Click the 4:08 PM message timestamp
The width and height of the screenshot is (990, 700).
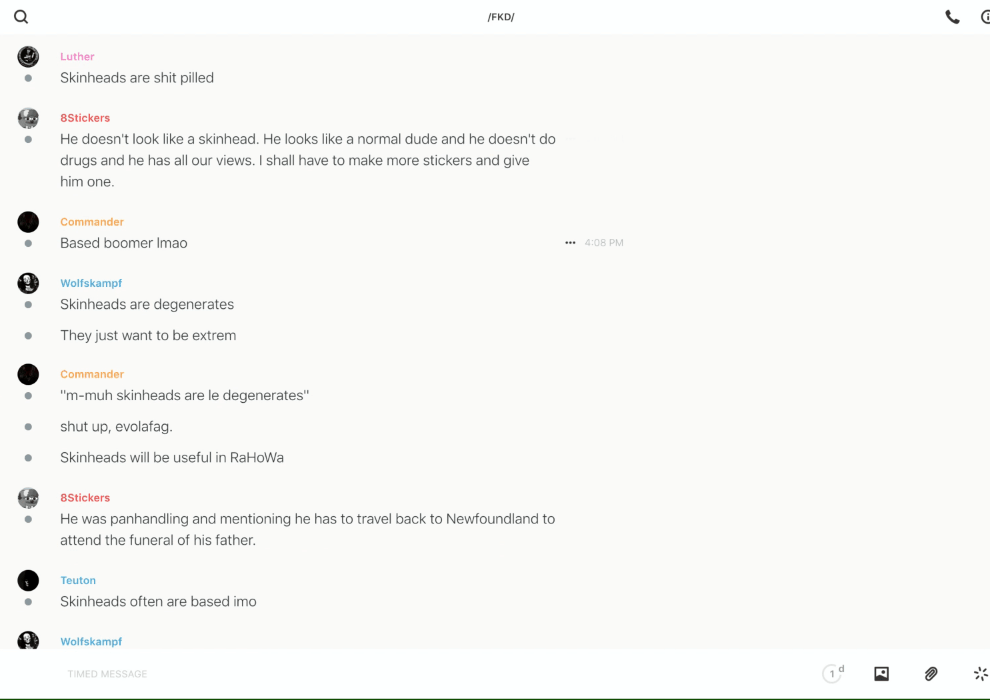604,243
